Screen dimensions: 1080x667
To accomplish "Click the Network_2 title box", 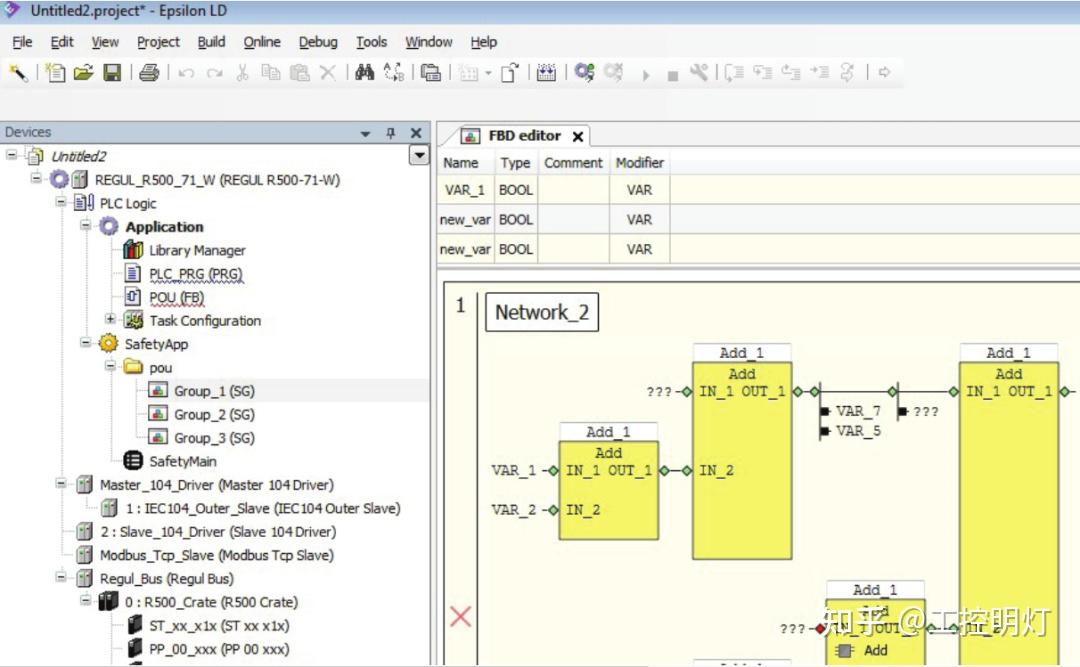I will 542,312.
